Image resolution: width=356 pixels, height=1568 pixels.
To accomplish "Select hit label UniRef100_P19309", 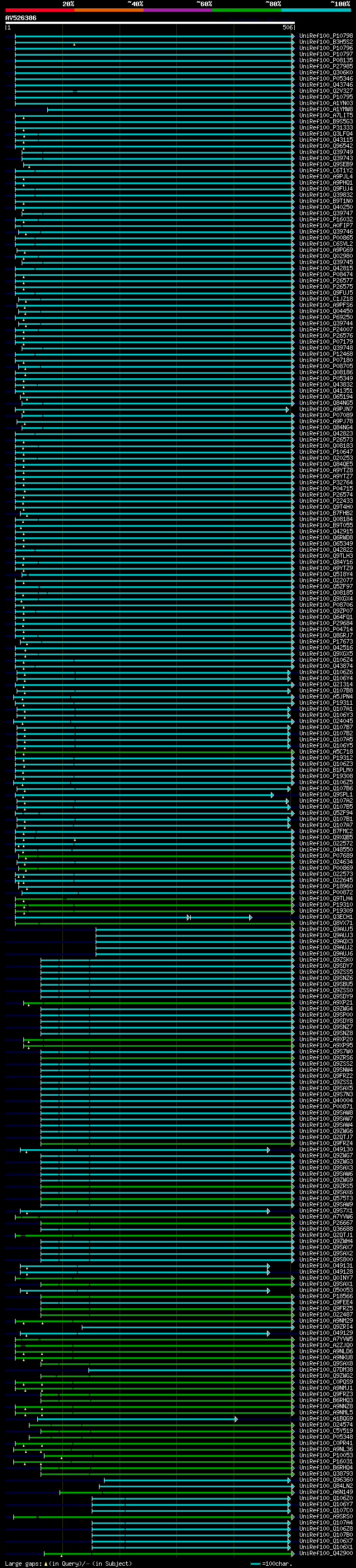I will (326, 910).
